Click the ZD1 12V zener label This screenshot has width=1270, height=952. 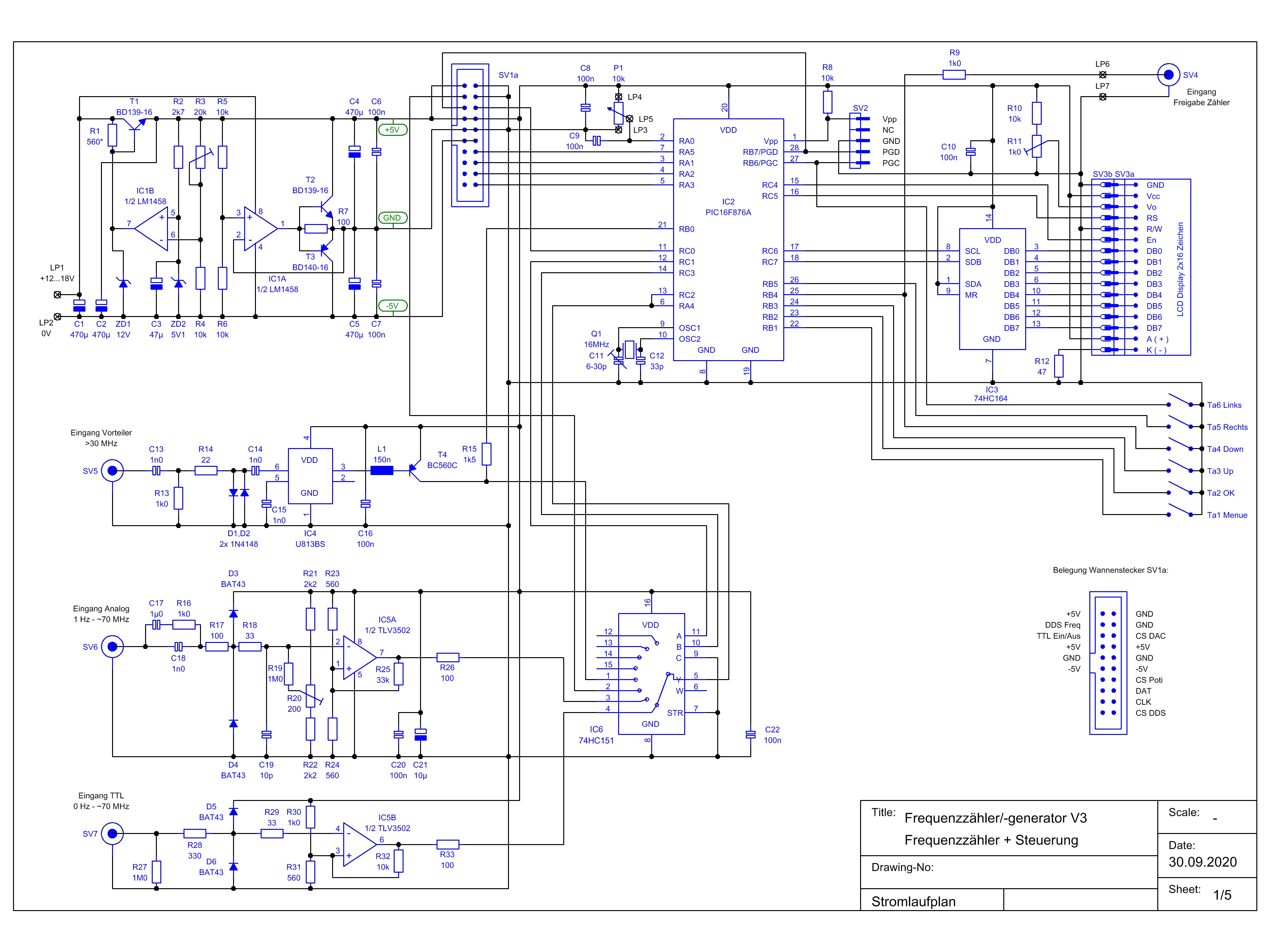click(x=123, y=329)
